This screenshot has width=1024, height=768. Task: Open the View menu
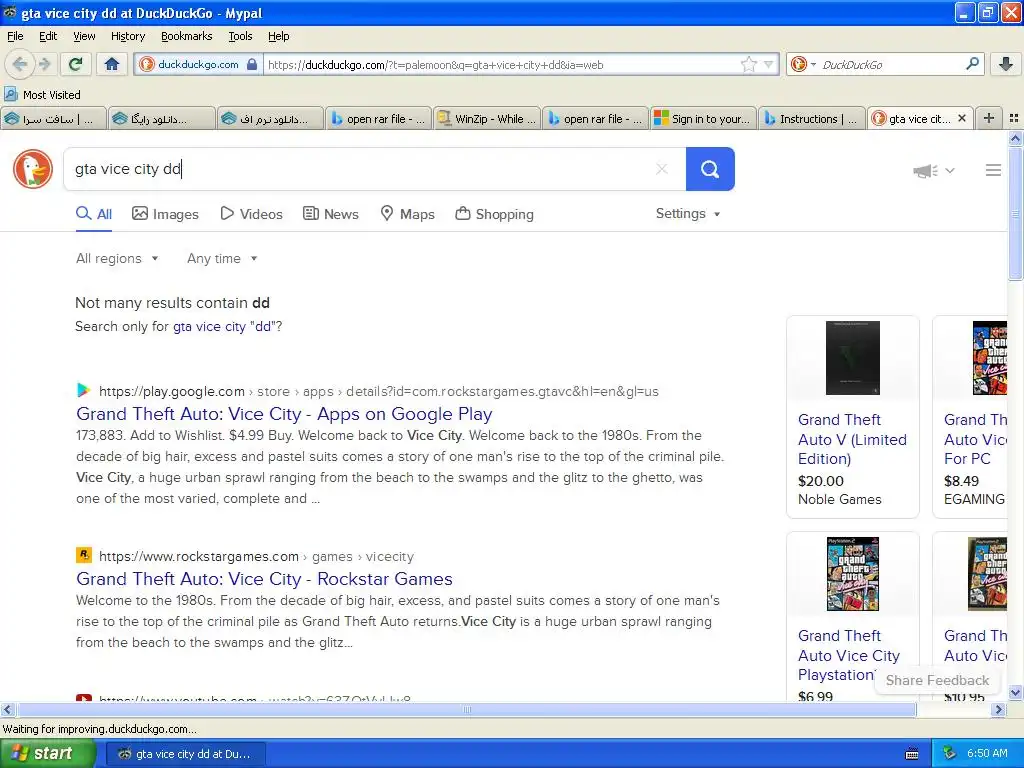coord(84,36)
